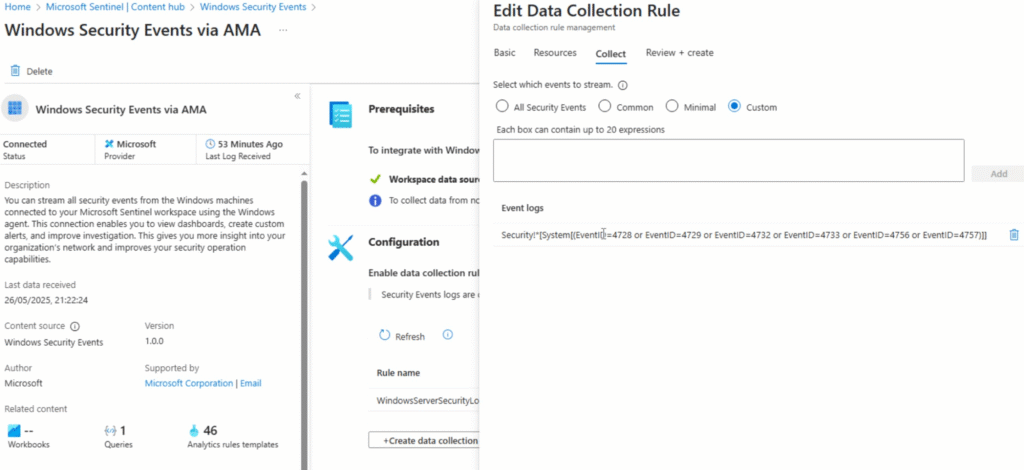This screenshot has width=1024, height=470.
Task: Click the Windows Security Events connector icon
Action: pyautogui.click(x=15, y=108)
